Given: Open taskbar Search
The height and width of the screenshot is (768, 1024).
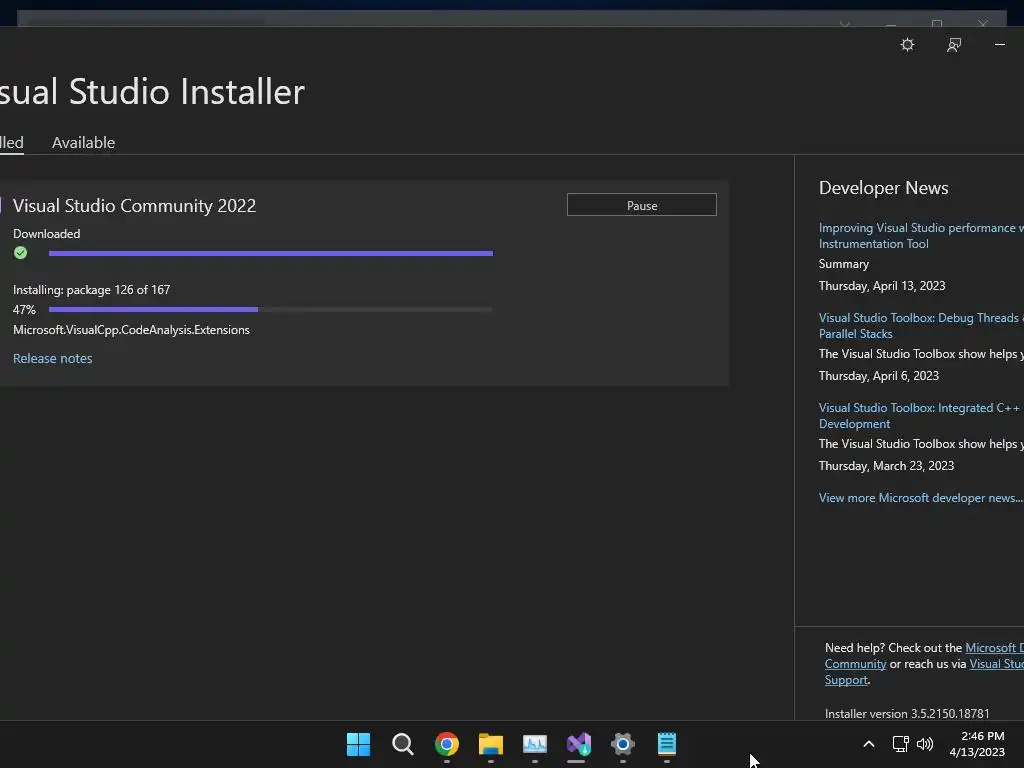Looking at the screenshot, I should tap(402, 744).
